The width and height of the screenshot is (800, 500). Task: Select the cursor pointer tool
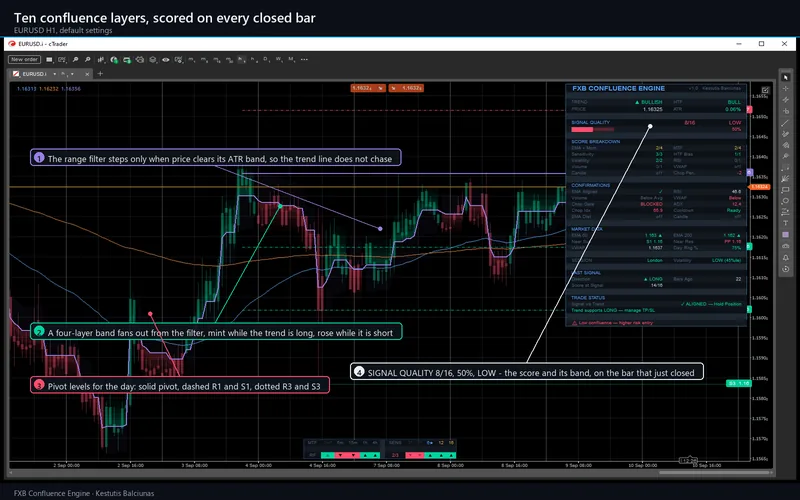tap(785, 77)
